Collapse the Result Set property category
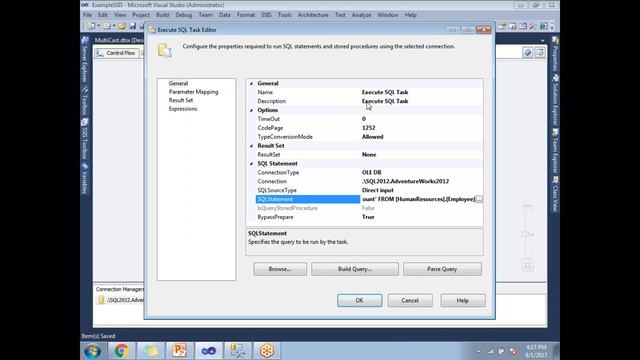This screenshot has width=640, height=360. click(251, 146)
